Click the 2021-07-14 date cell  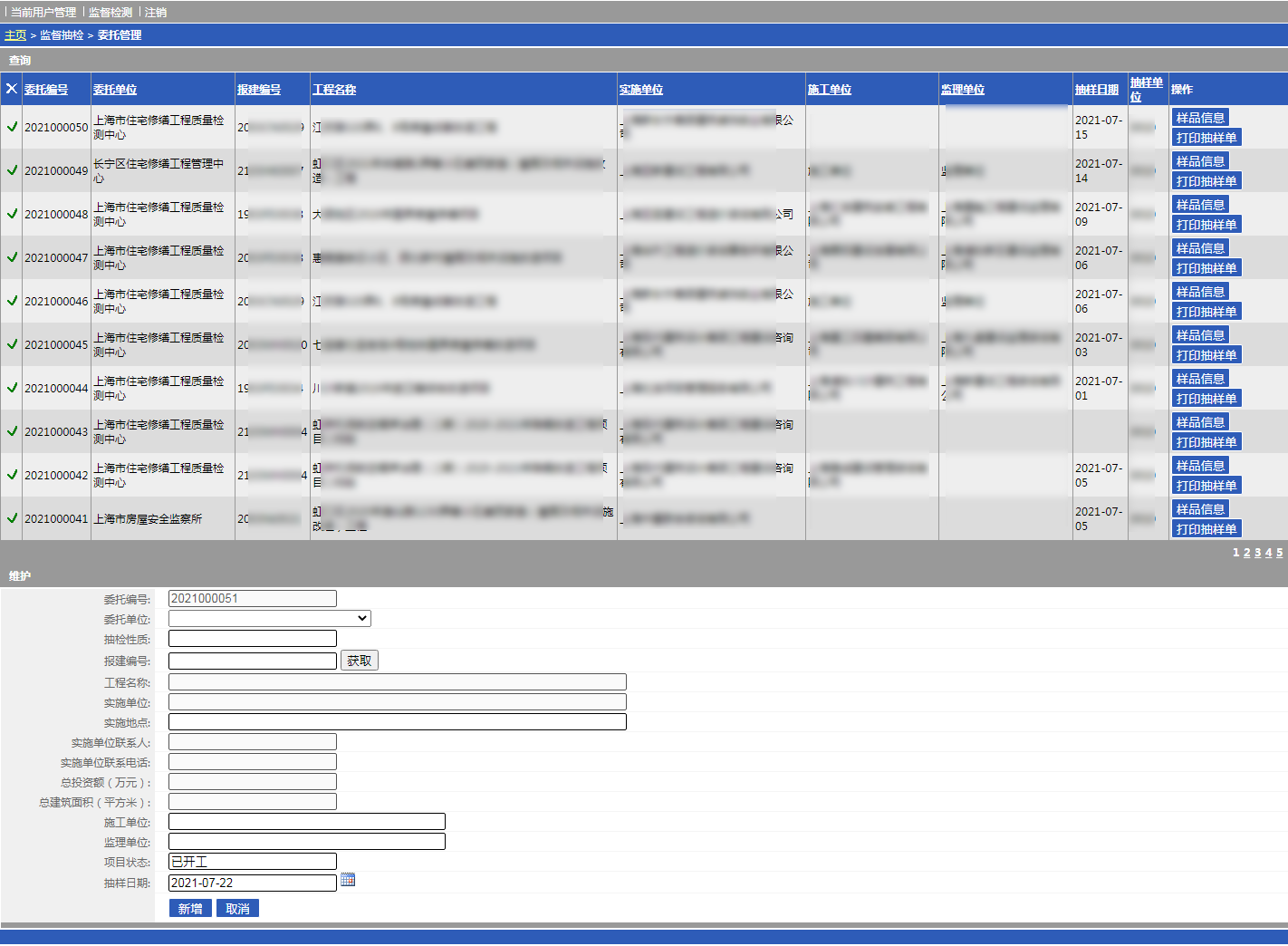(x=1099, y=170)
